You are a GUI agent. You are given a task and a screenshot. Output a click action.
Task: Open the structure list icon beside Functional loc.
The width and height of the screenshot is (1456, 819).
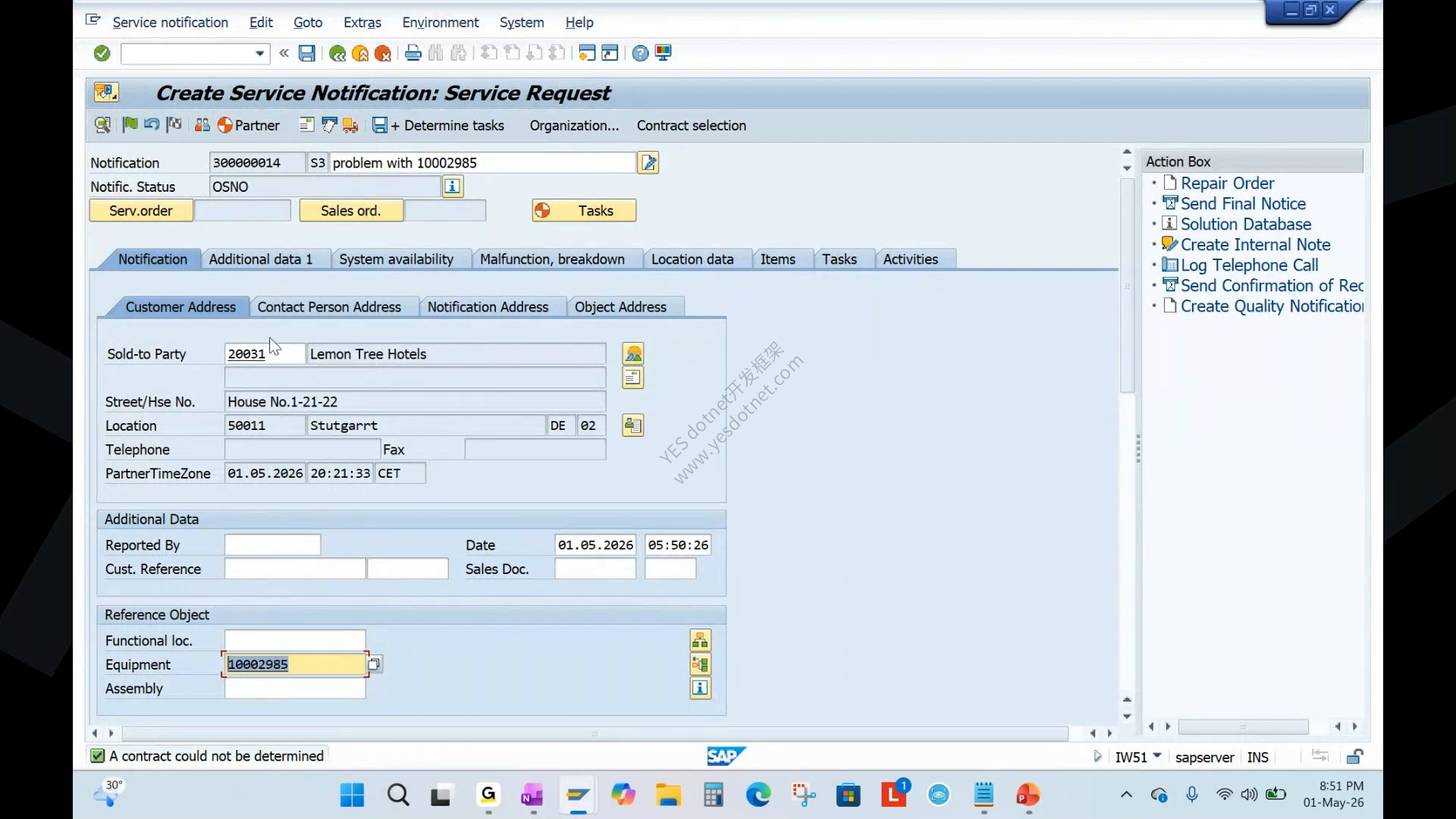coord(700,641)
